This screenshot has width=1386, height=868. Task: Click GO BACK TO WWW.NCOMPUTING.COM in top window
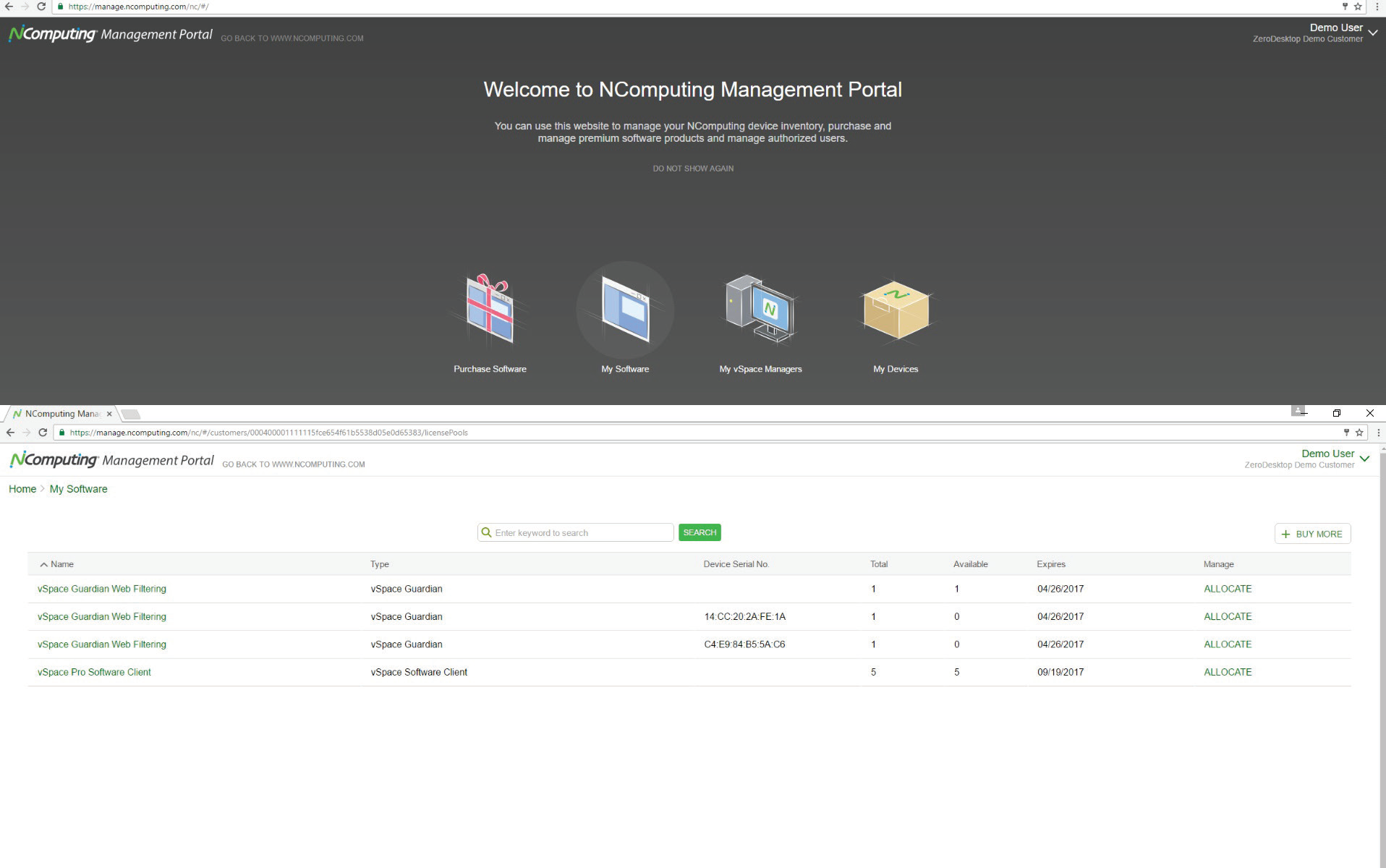(x=292, y=38)
